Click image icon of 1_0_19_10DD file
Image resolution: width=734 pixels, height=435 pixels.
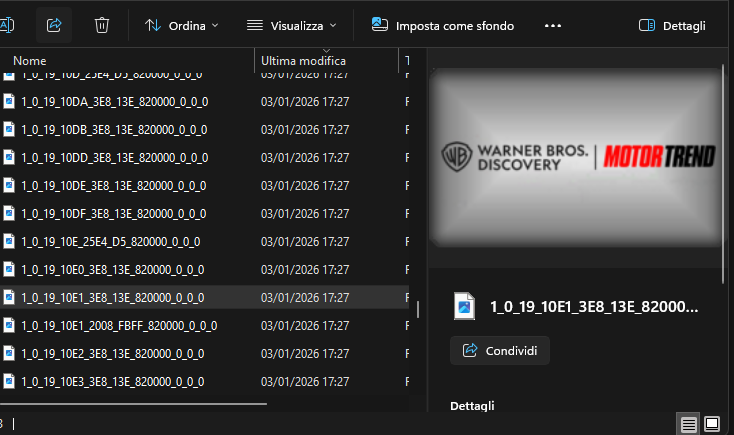coord(9,157)
